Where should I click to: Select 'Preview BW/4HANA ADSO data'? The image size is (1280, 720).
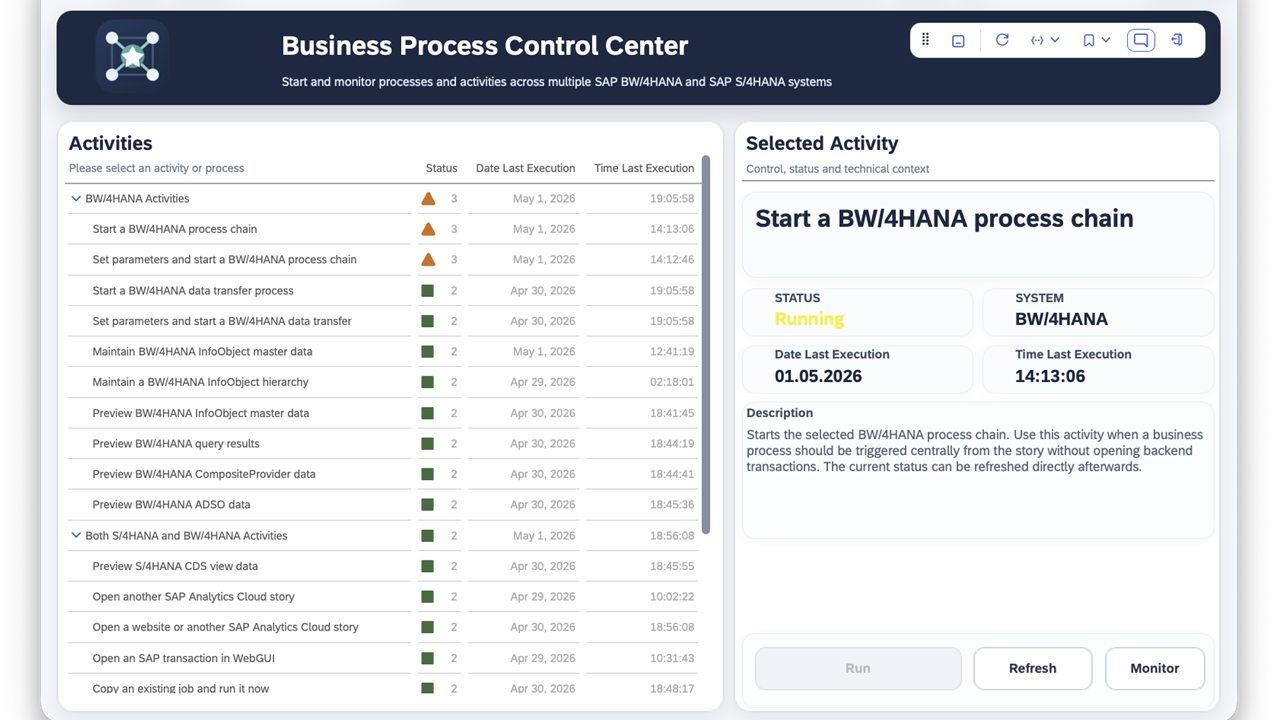coord(172,505)
